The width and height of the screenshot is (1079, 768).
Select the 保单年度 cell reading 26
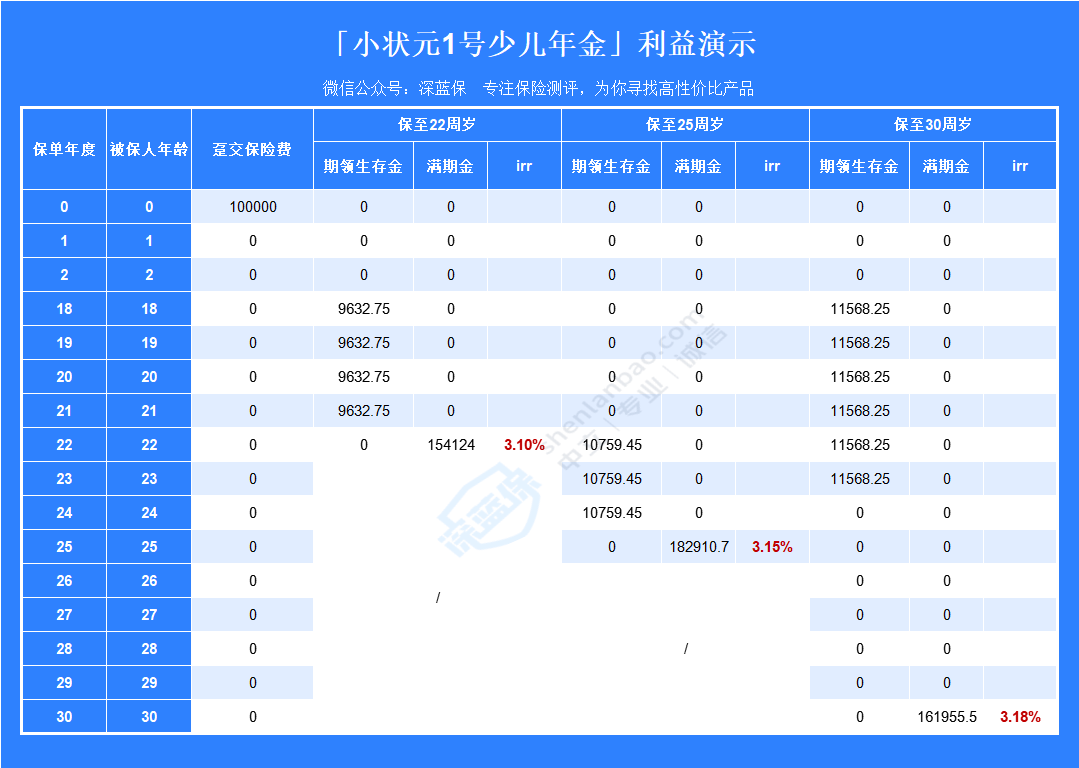click(65, 581)
